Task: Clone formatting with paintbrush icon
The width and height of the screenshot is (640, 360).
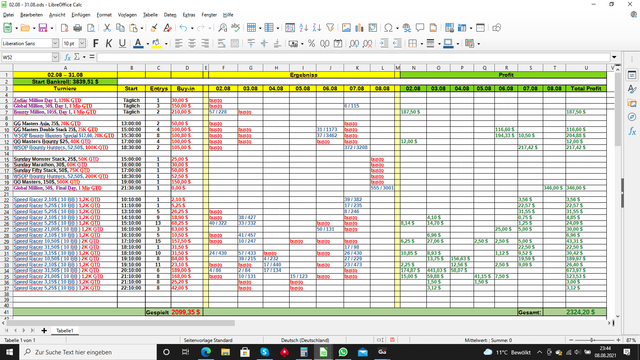Action: tap(154, 28)
